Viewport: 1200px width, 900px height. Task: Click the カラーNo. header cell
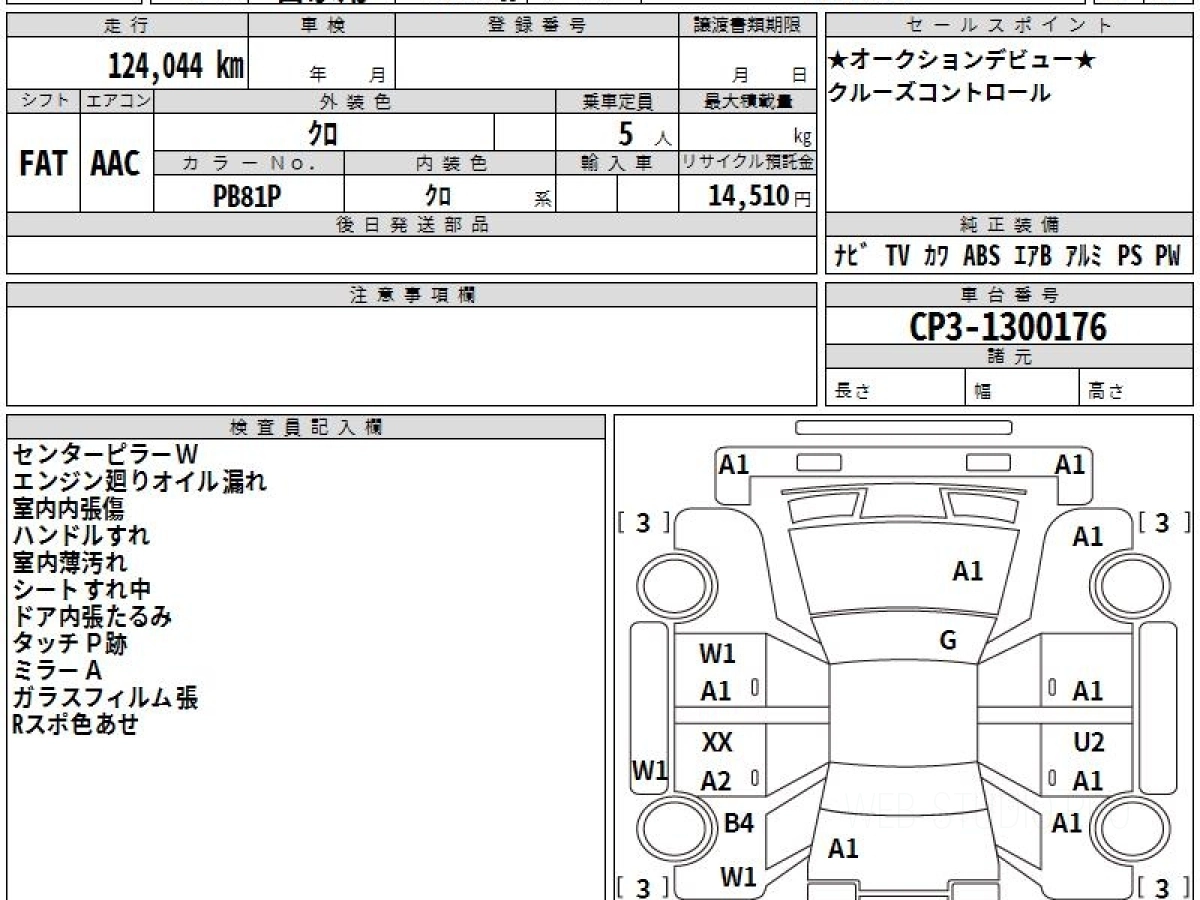(249, 163)
